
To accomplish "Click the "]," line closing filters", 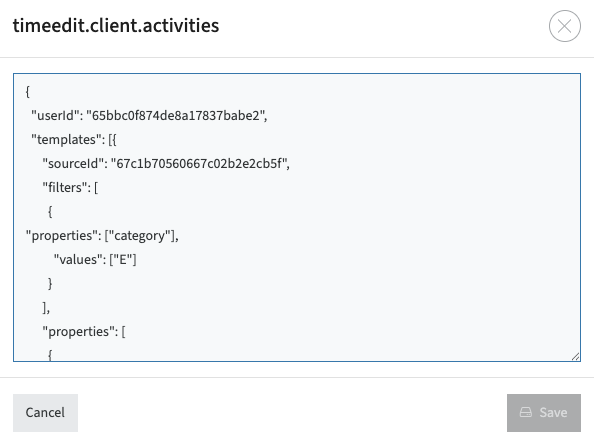I will tap(46, 308).
